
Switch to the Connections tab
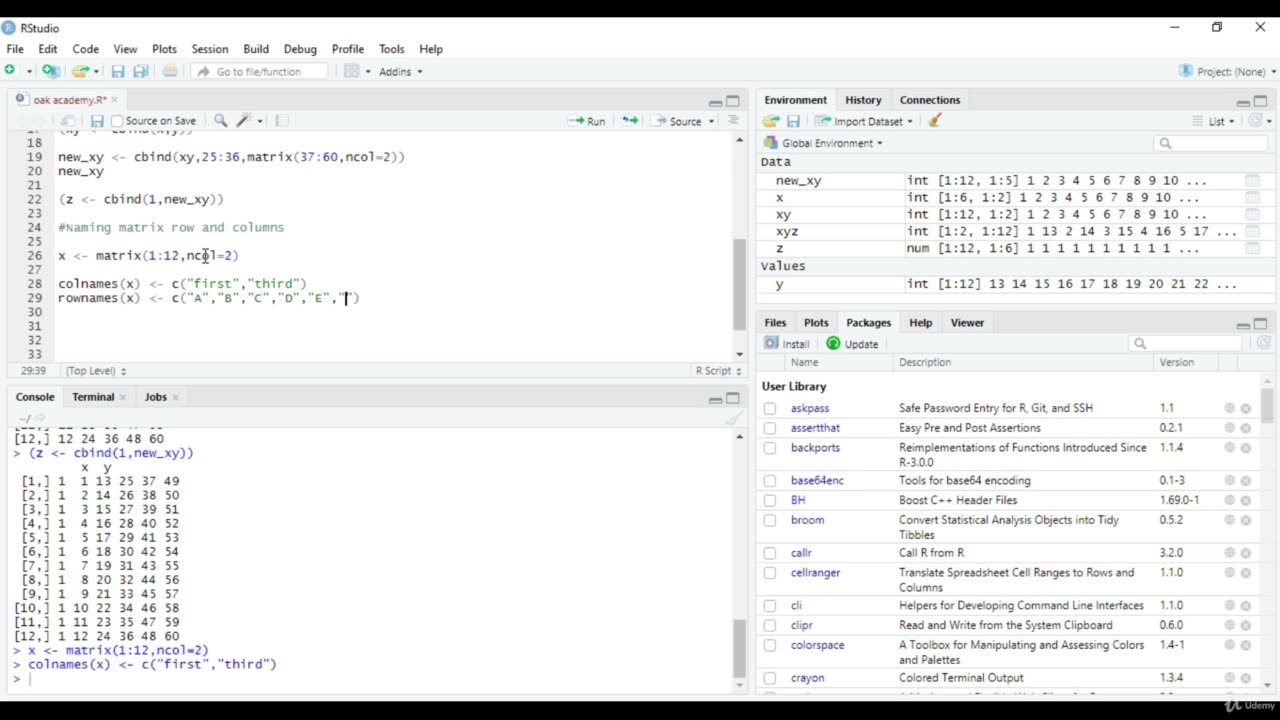pos(930,100)
